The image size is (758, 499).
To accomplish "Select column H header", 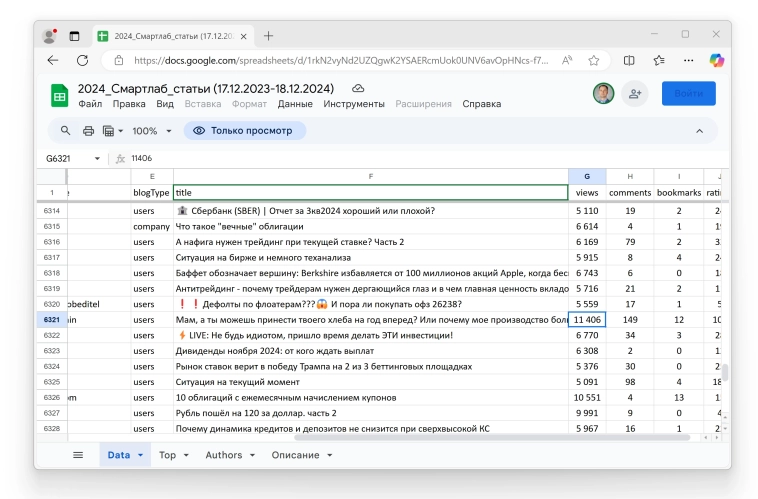I will pos(630,176).
